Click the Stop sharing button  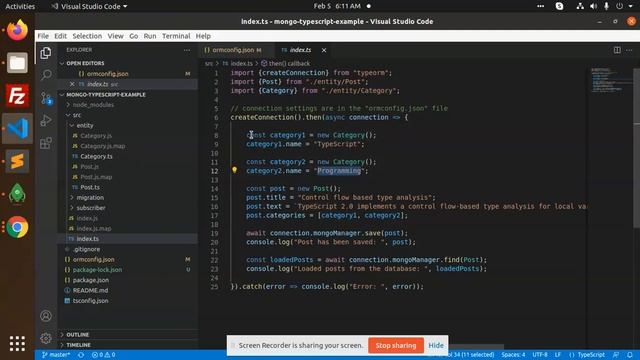point(396,345)
